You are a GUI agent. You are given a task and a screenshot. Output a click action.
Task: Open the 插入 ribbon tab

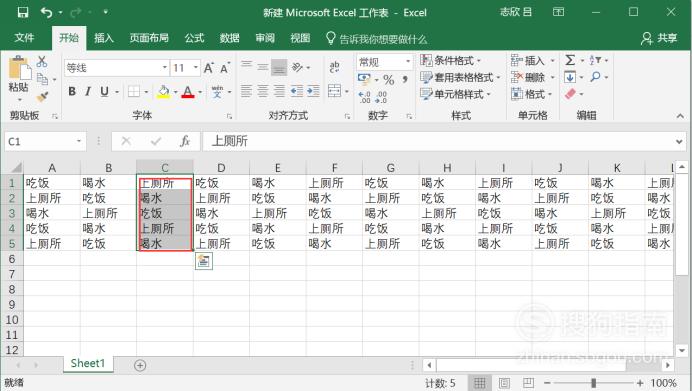[x=104, y=38]
